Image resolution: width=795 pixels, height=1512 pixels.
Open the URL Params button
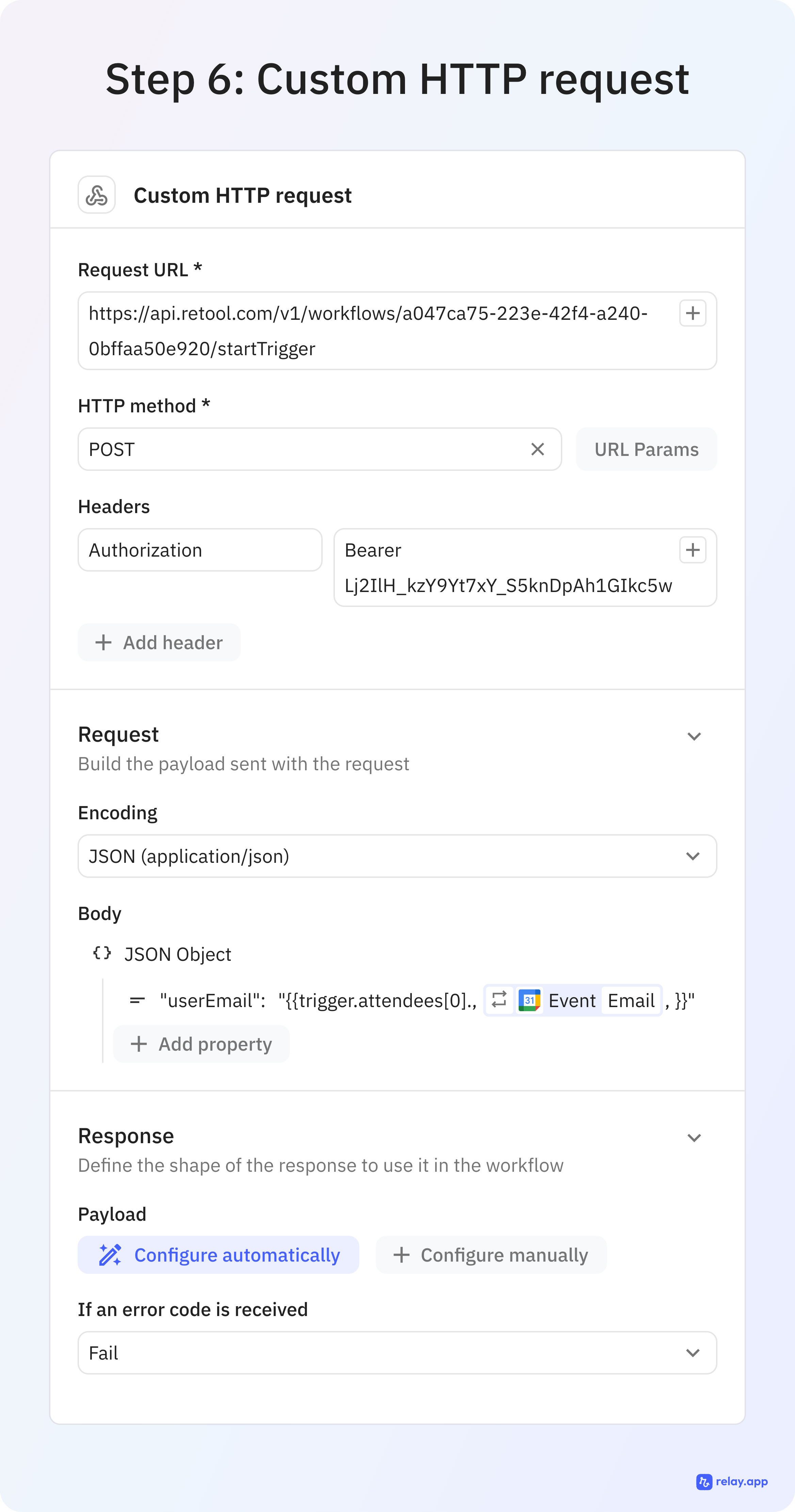[646, 449]
